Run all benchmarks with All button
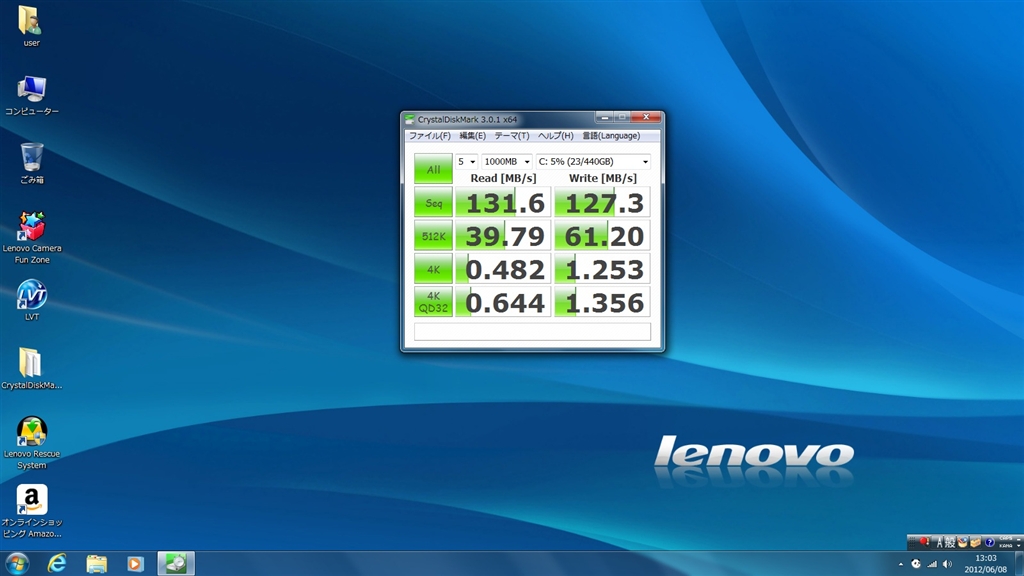 (433, 168)
